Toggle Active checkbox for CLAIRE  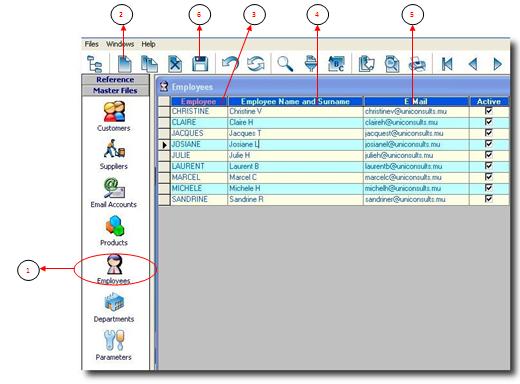click(x=489, y=122)
